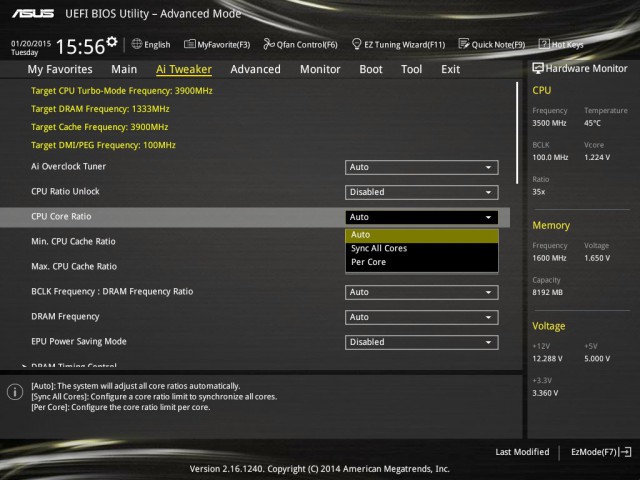Image resolution: width=640 pixels, height=480 pixels.
Task: Click memory capacity value 8192 MB
Action: 547,293
